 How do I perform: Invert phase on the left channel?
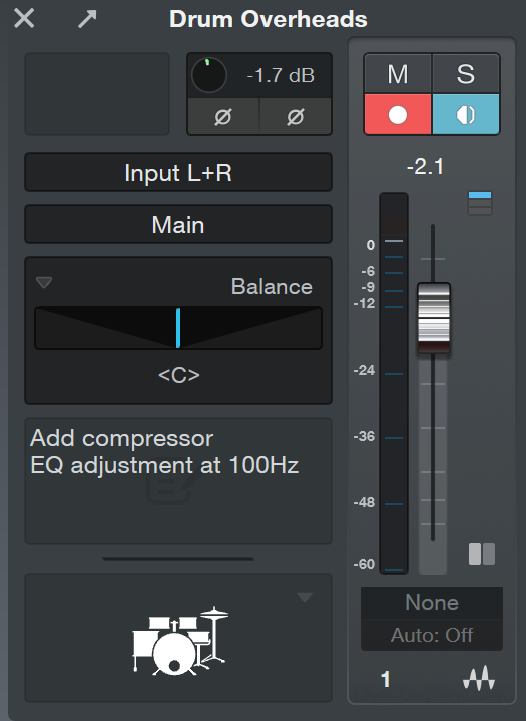click(223, 117)
